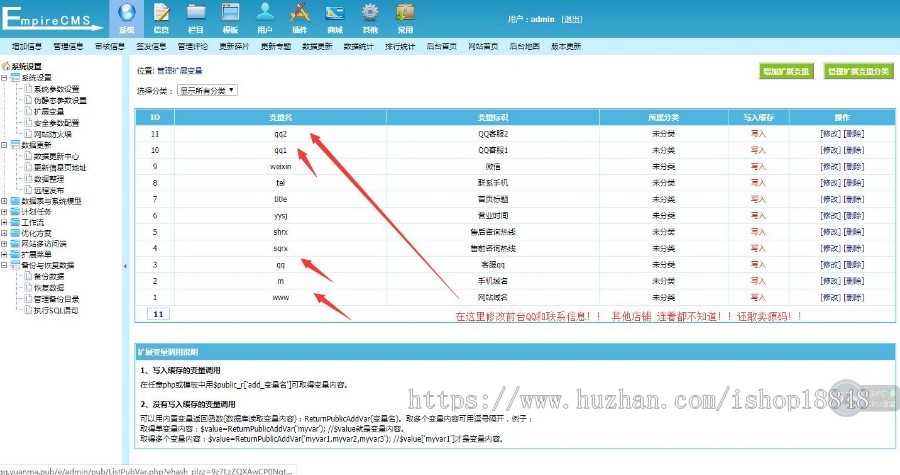This screenshot has width=900, height=475.
Task: Open 备份数据 in the sidebar tree
Action: click(x=49, y=276)
